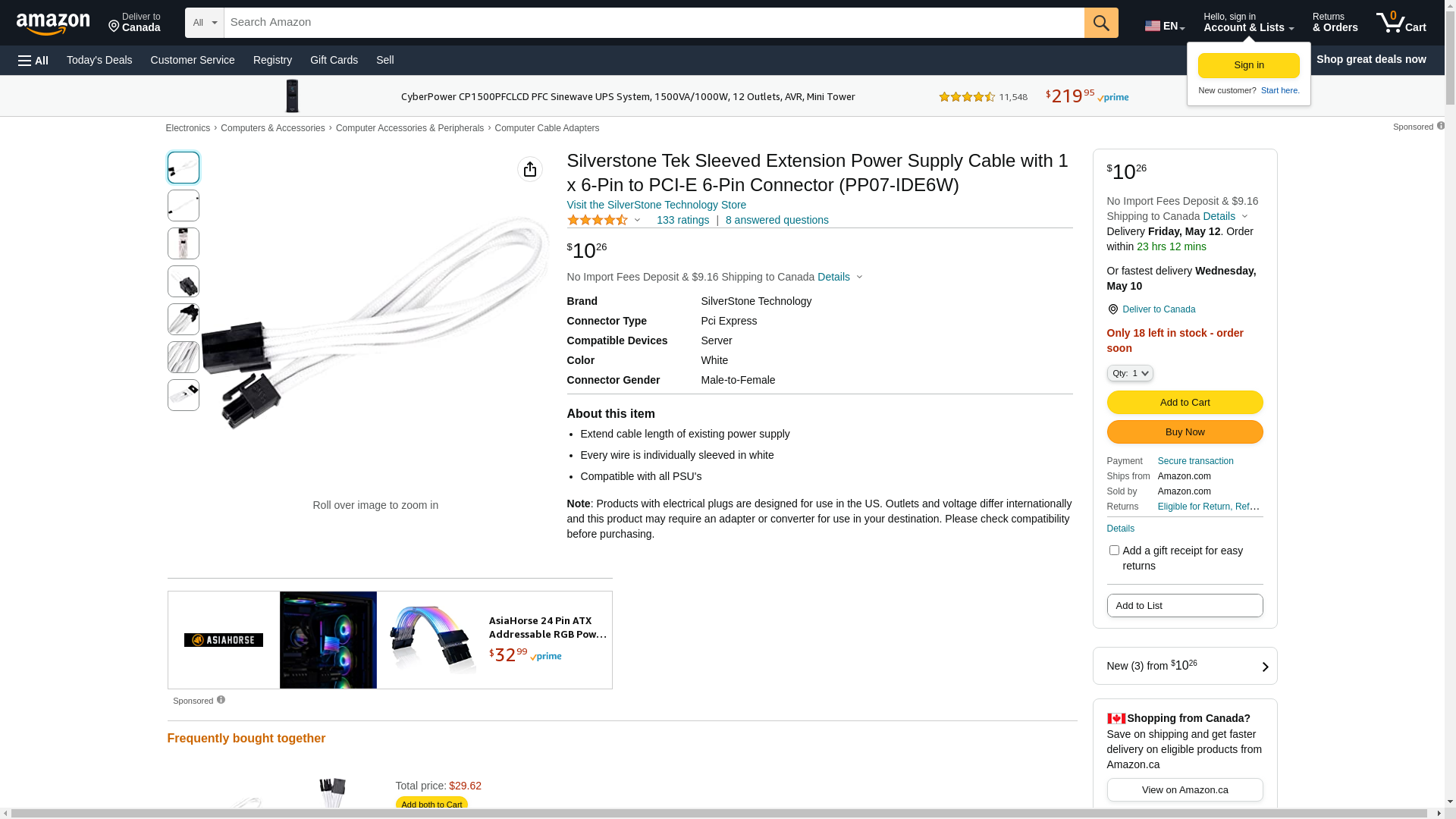Click the search magnifier button

(x=1101, y=23)
